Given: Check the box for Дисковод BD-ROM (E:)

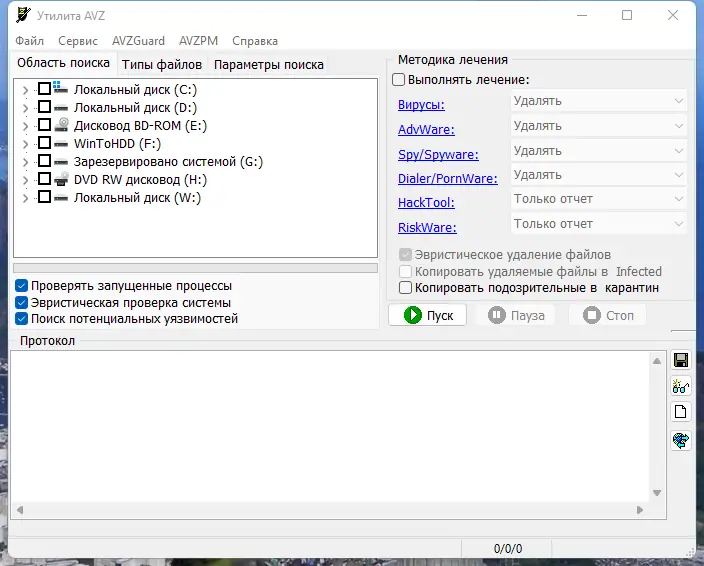Looking at the screenshot, I should click(x=44, y=124).
